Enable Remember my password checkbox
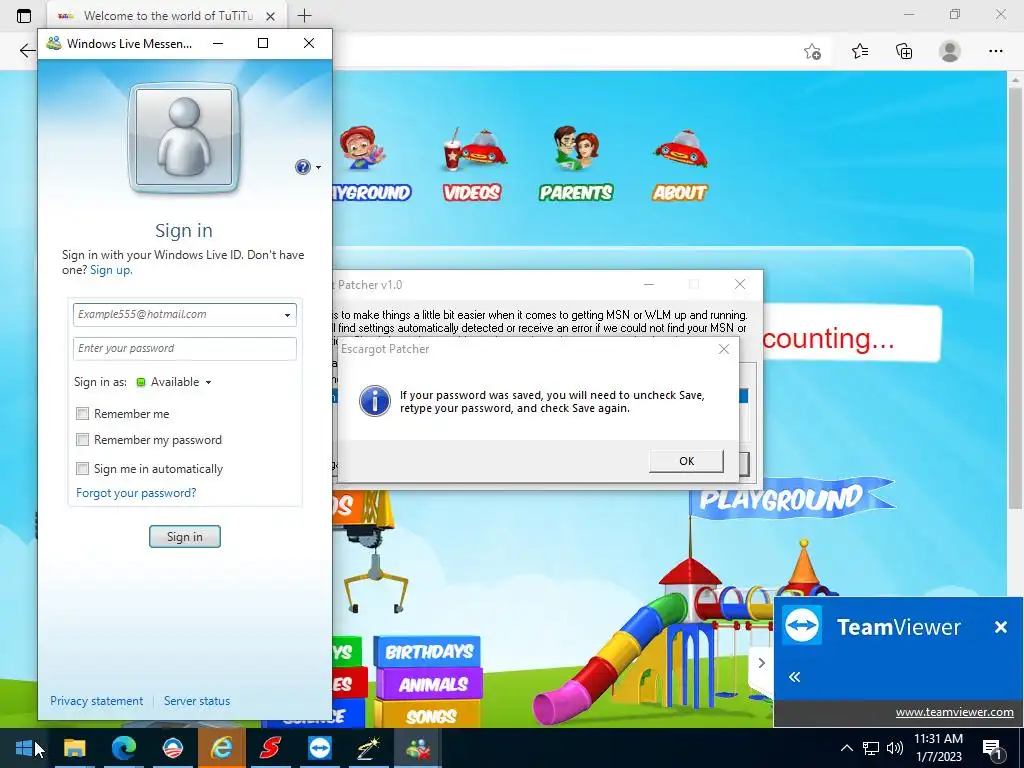Viewport: 1024px width, 768px height. click(x=82, y=440)
